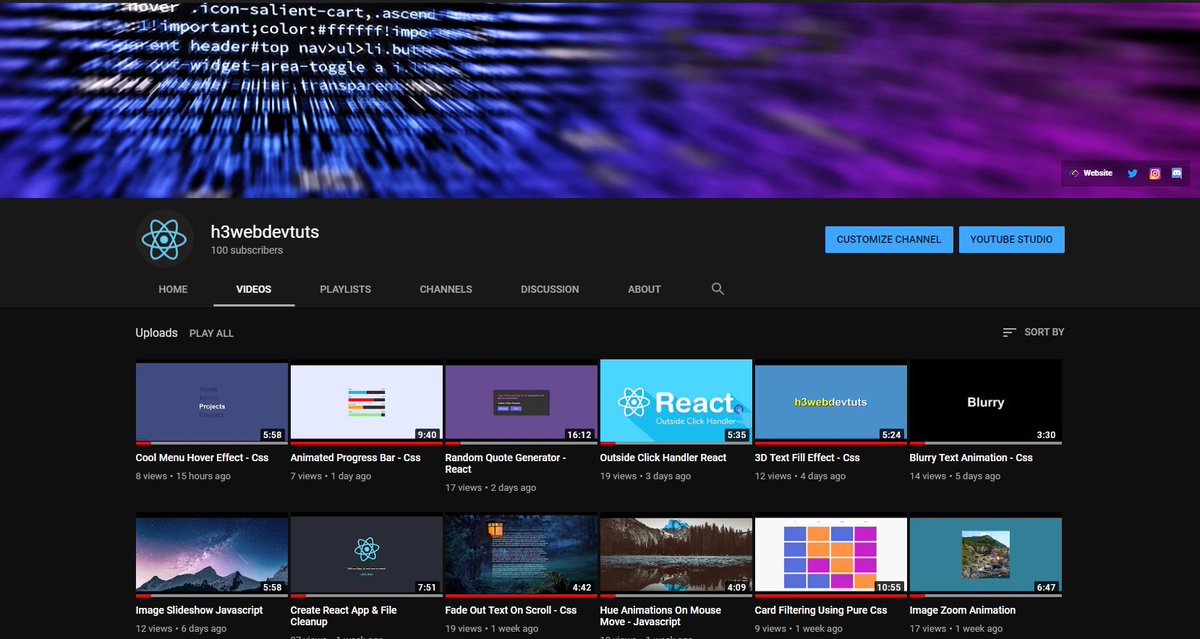The height and width of the screenshot is (639, 1200).
Task: Click the Customize Channel button
Action: point(889,240)
